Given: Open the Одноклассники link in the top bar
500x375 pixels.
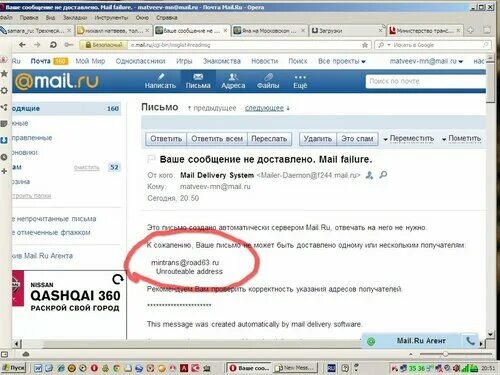Looking at the screenshot, I should (140, 61).
